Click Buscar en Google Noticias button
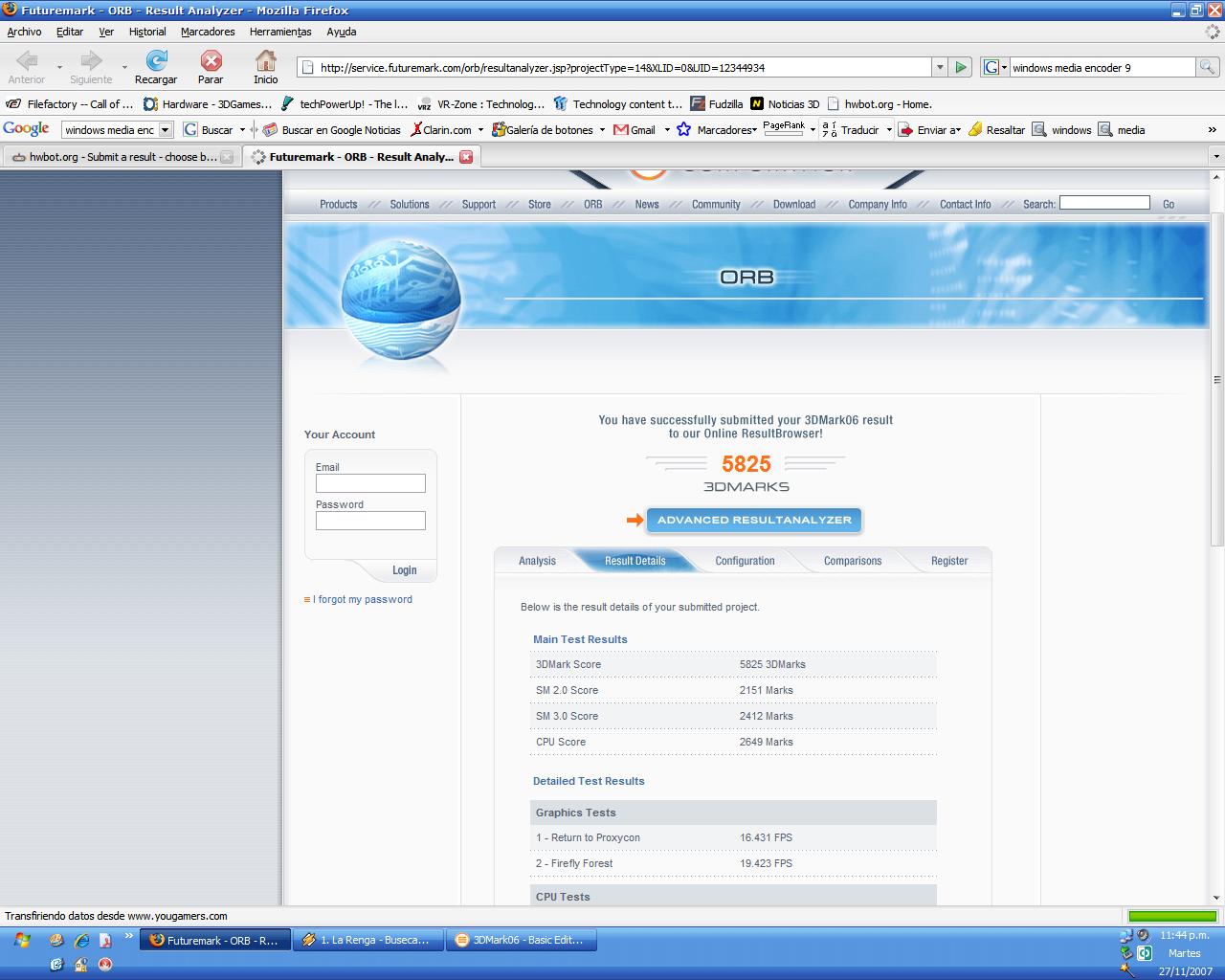The image size is (1225, 980). pyautogui.click(x=331, y=129)
